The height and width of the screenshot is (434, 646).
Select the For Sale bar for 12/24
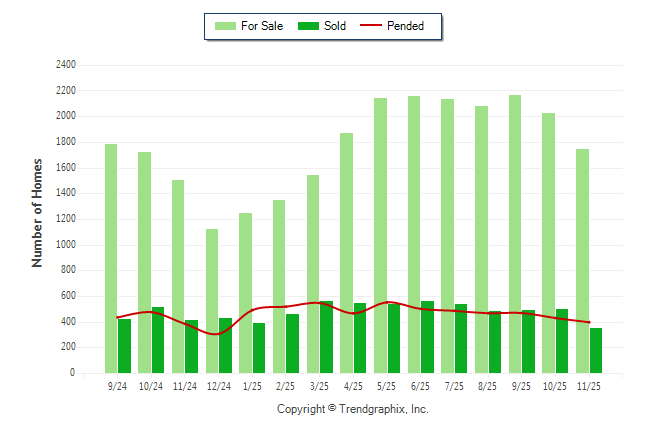tap(212, 300)
